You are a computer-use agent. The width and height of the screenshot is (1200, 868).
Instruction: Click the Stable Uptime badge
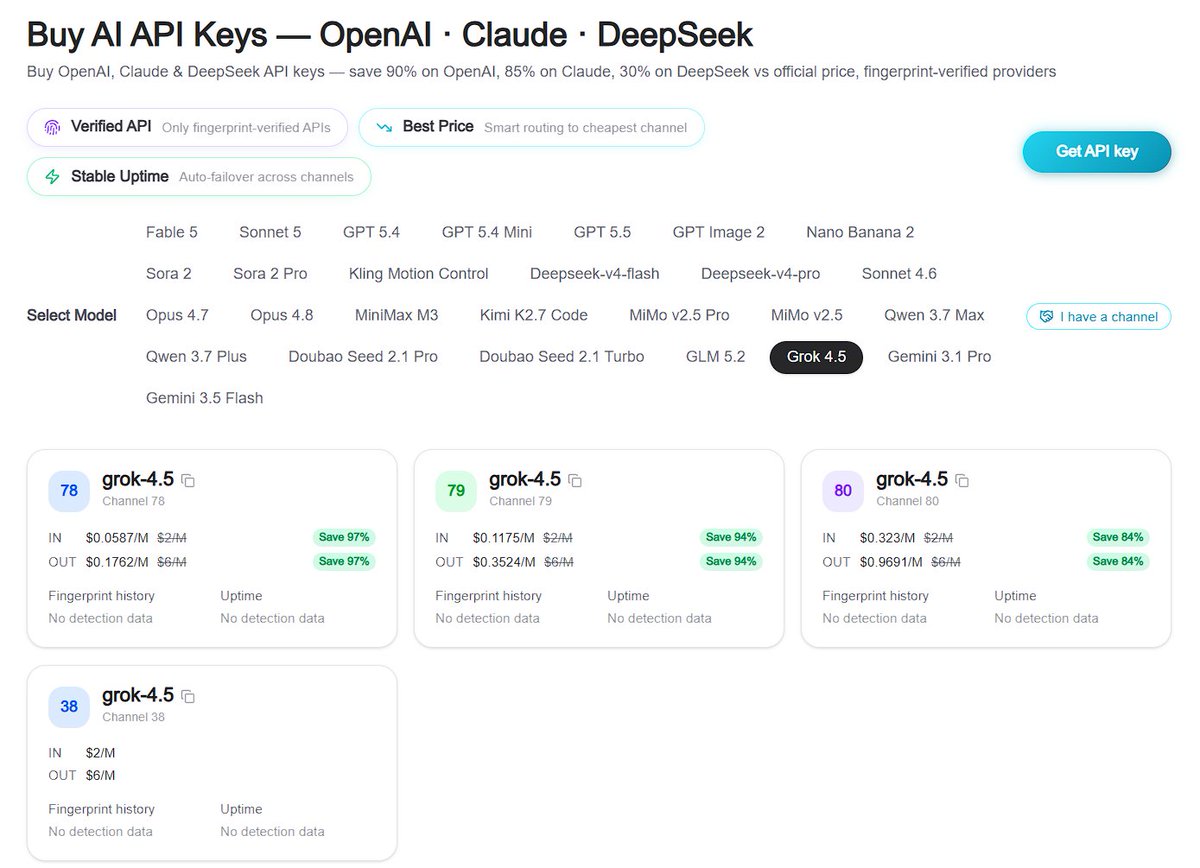[199, 177]
